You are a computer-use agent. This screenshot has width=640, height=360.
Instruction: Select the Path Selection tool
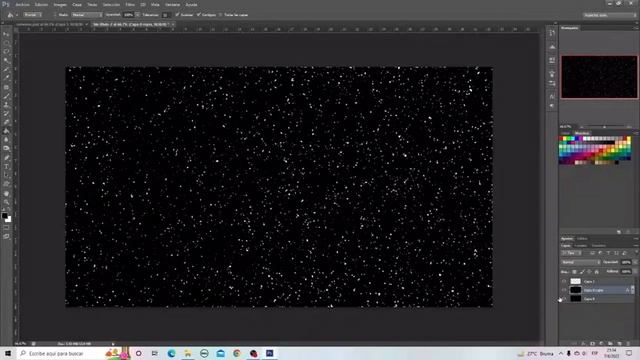7,176
